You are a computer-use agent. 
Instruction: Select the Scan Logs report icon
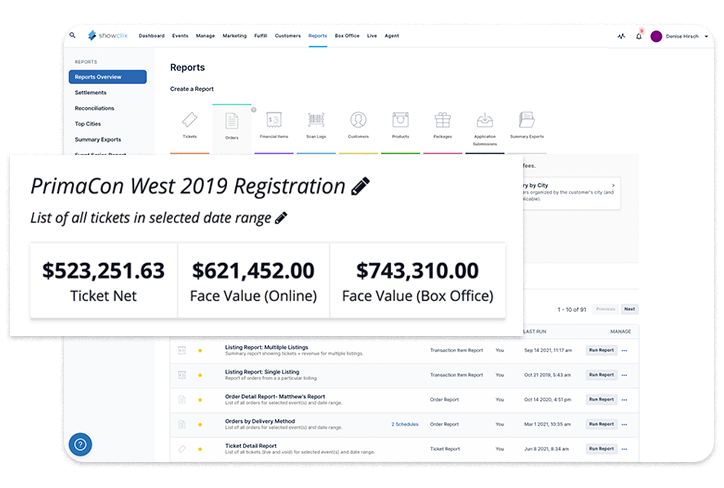[316, 123]
